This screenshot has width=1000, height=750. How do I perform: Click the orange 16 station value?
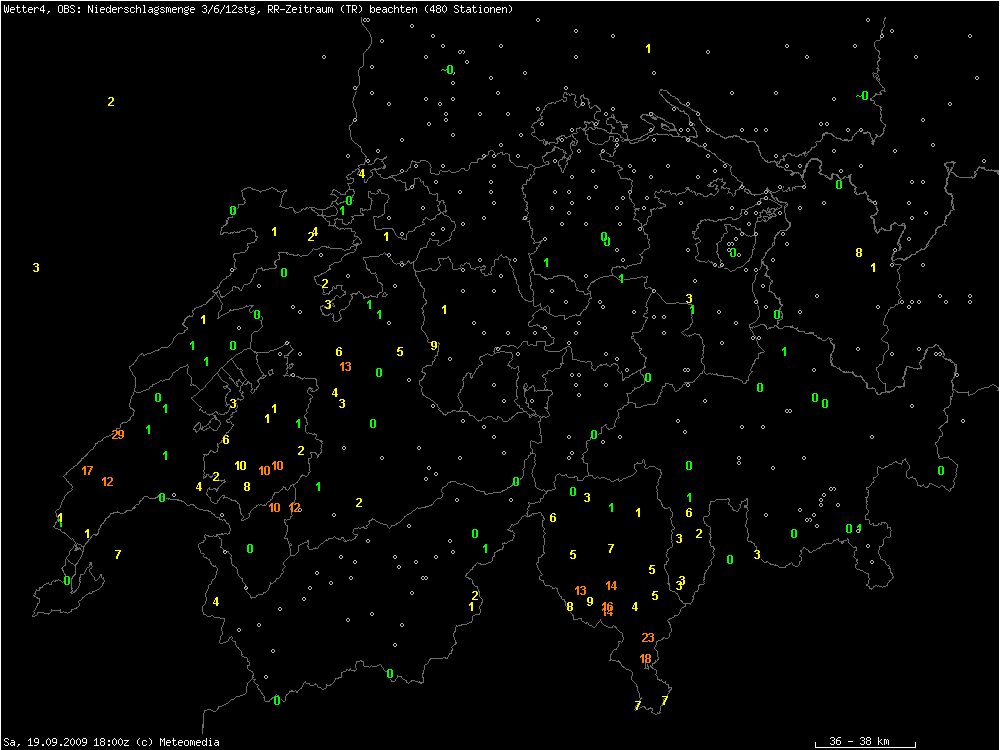click(x=607, y=607)
